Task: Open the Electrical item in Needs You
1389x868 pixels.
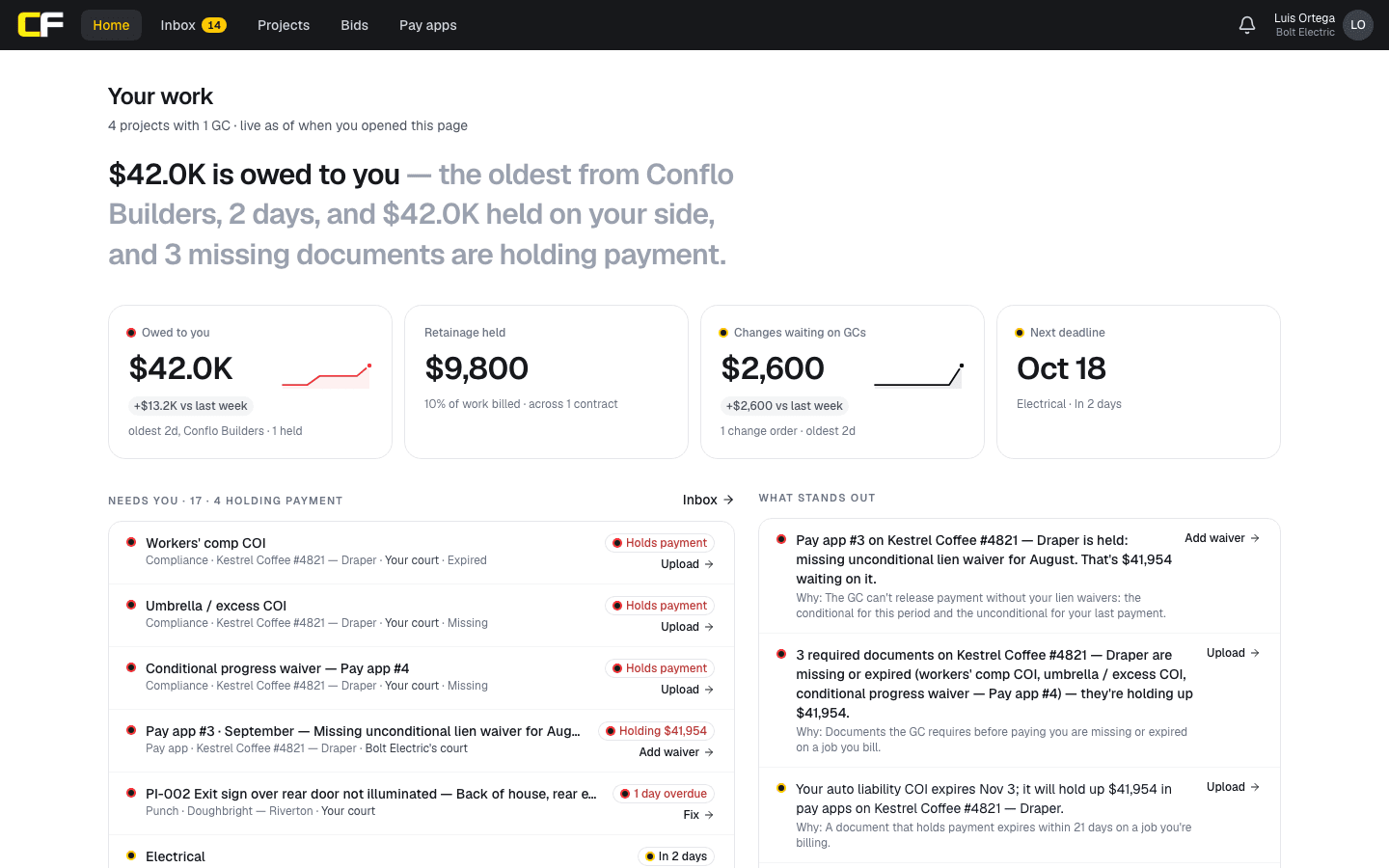Action: 422,853
